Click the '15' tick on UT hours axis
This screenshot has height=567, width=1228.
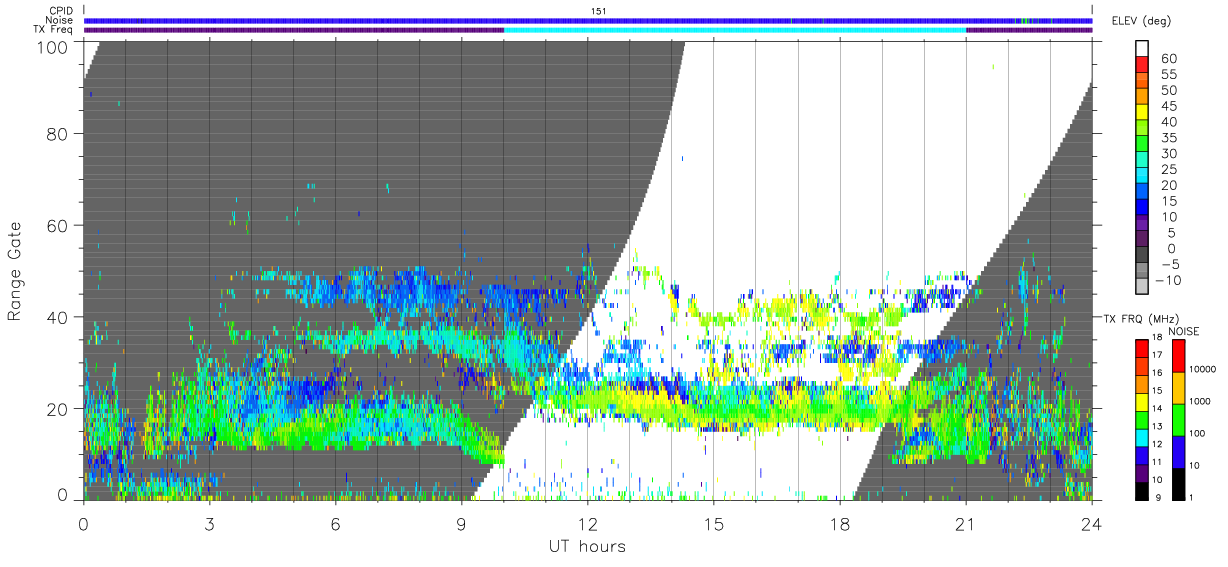(714, 523)
